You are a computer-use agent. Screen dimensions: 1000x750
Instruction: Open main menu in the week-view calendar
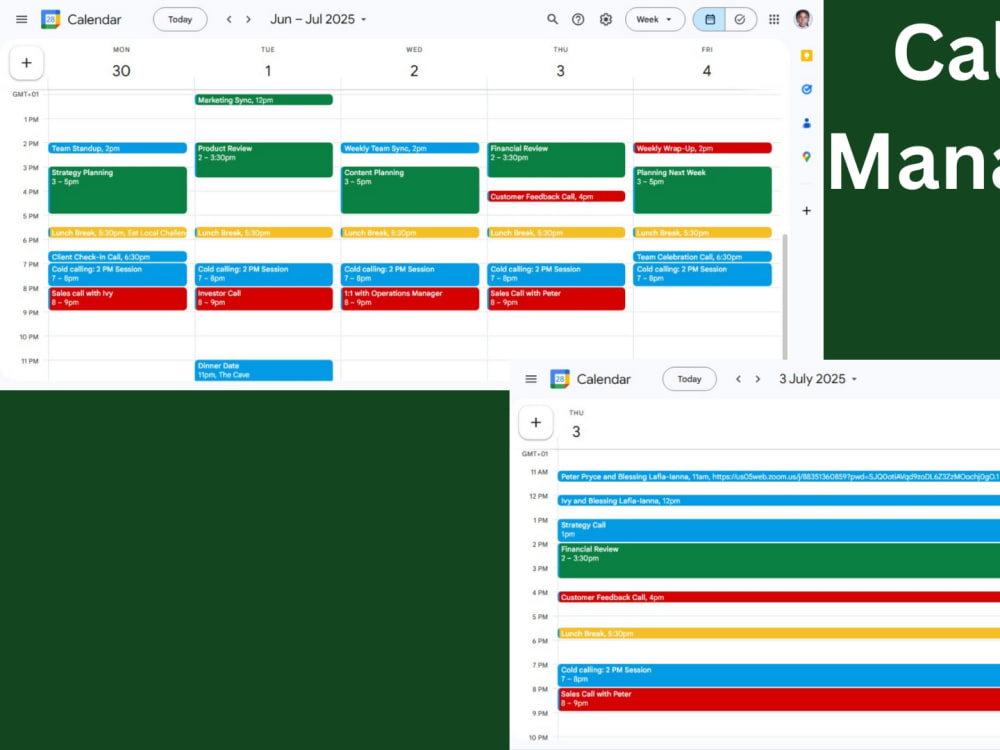[22, 20]
